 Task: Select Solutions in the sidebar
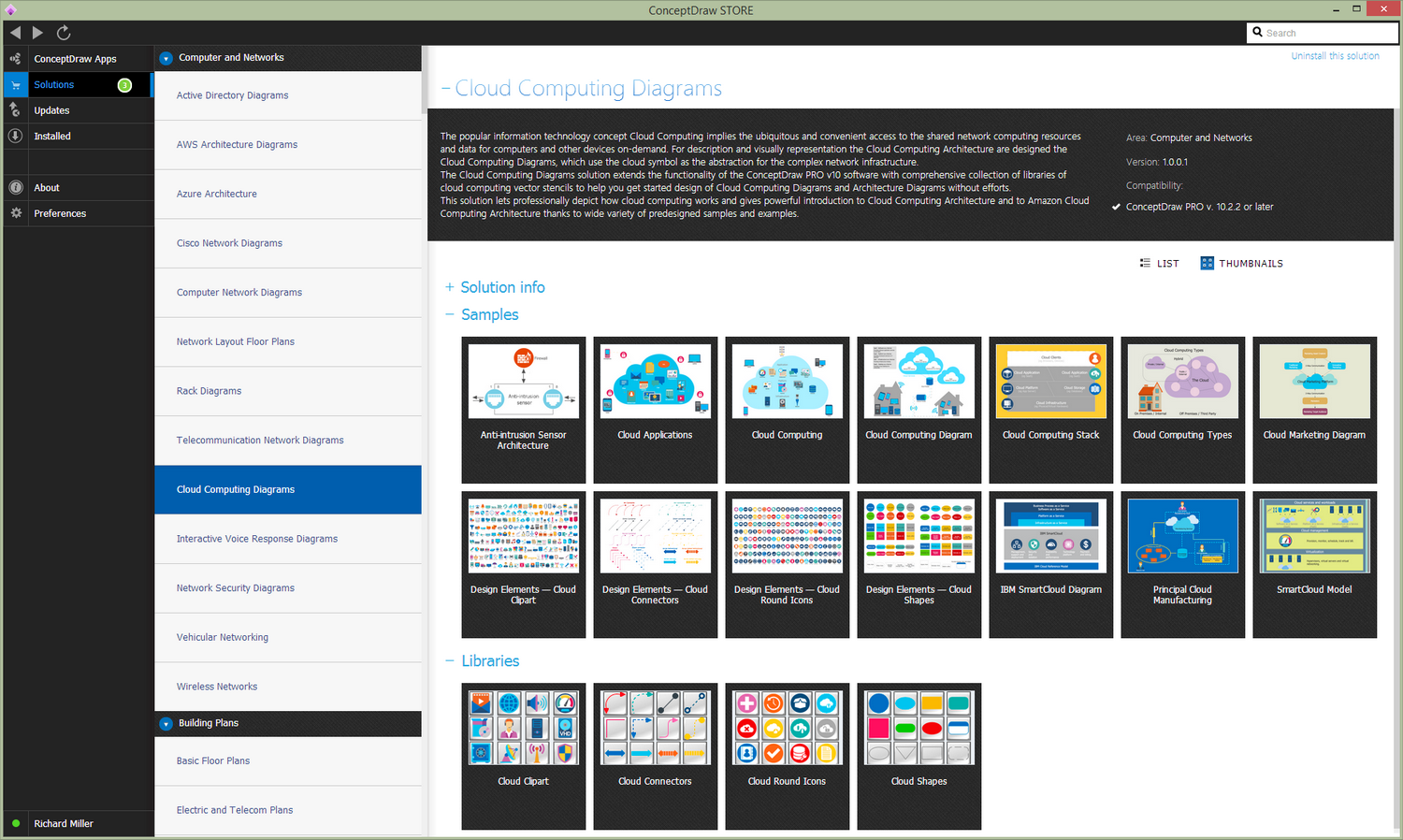[x=79, y=85]
